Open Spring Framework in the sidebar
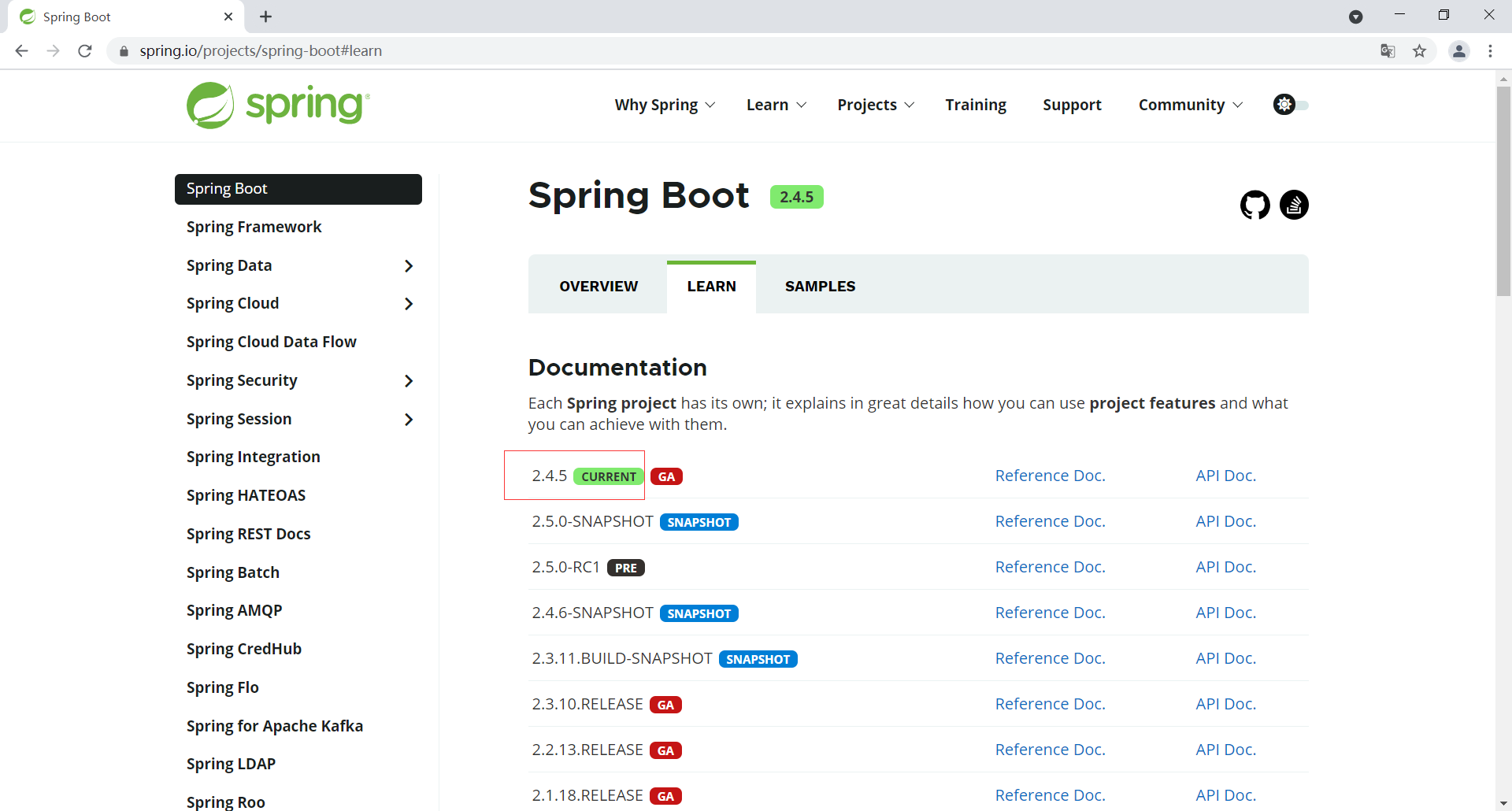Image resolution: width=1512 pixels, height=811 pixels. [254, 227]
